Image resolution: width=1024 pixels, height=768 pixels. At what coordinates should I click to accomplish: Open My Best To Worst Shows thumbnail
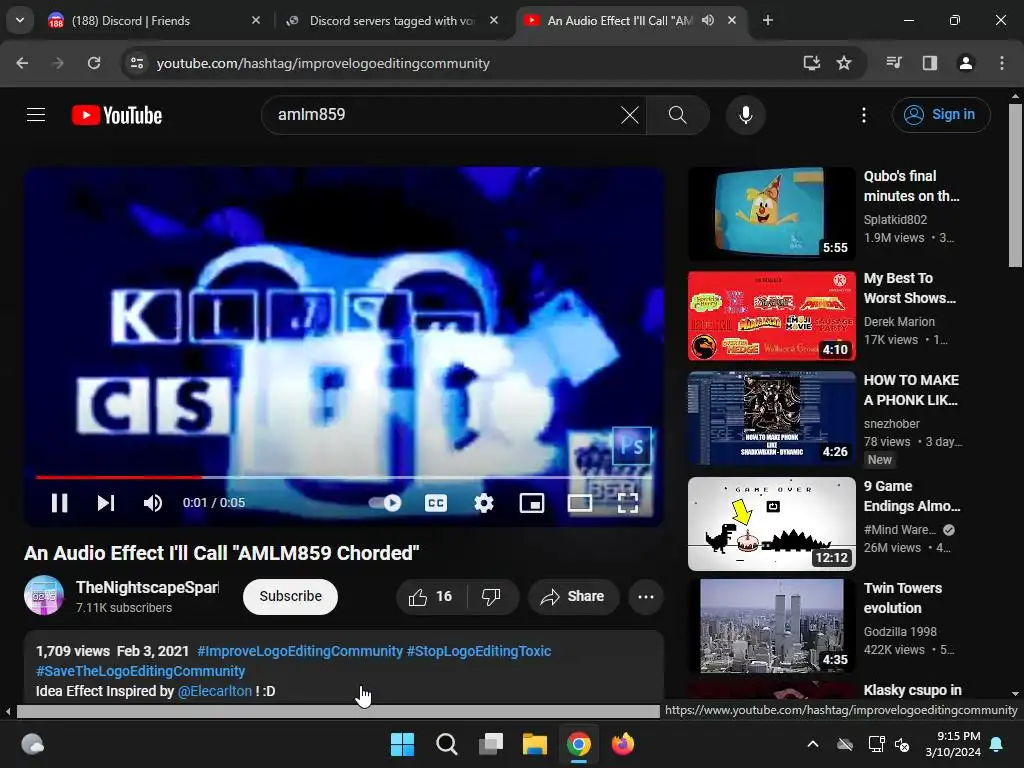click(x=771, y=315)
